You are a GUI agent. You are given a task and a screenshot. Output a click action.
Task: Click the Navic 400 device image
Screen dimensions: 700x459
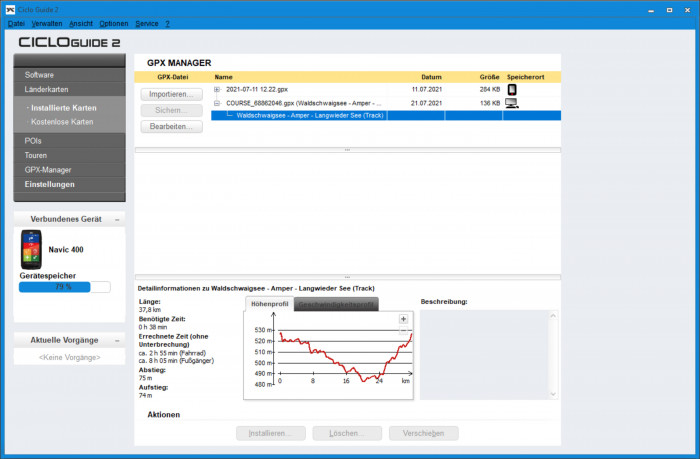coord(31,249)
